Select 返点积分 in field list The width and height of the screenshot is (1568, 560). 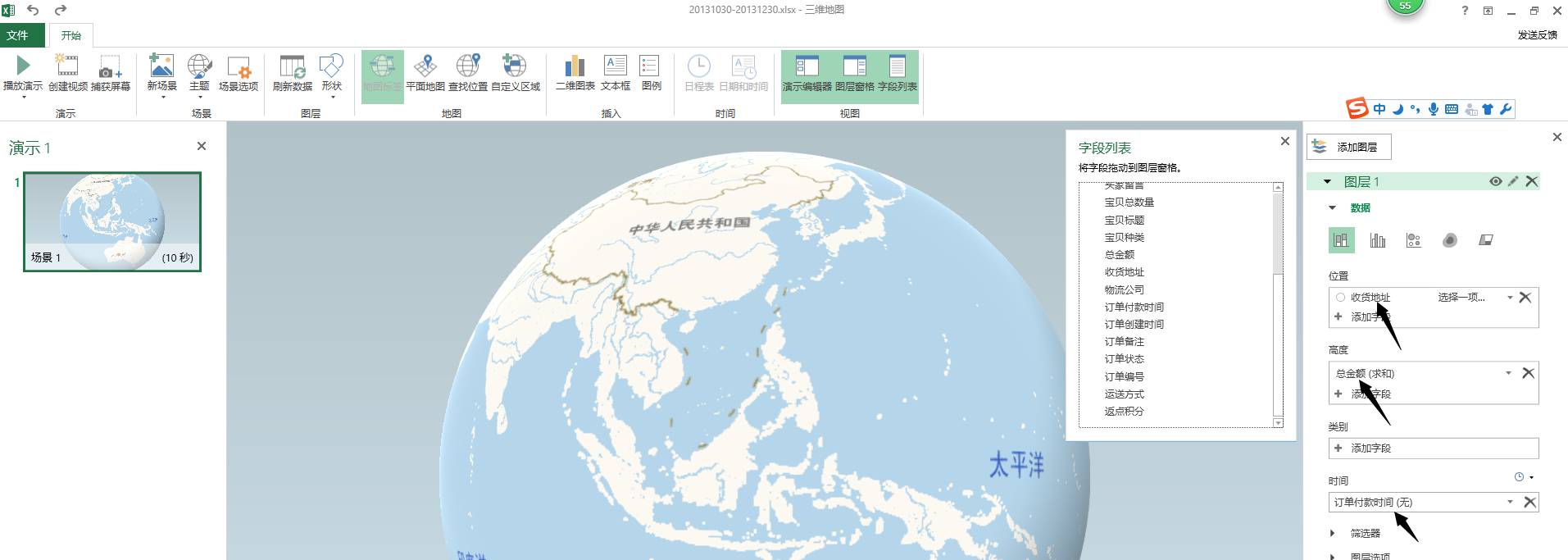pos(1124,411)
